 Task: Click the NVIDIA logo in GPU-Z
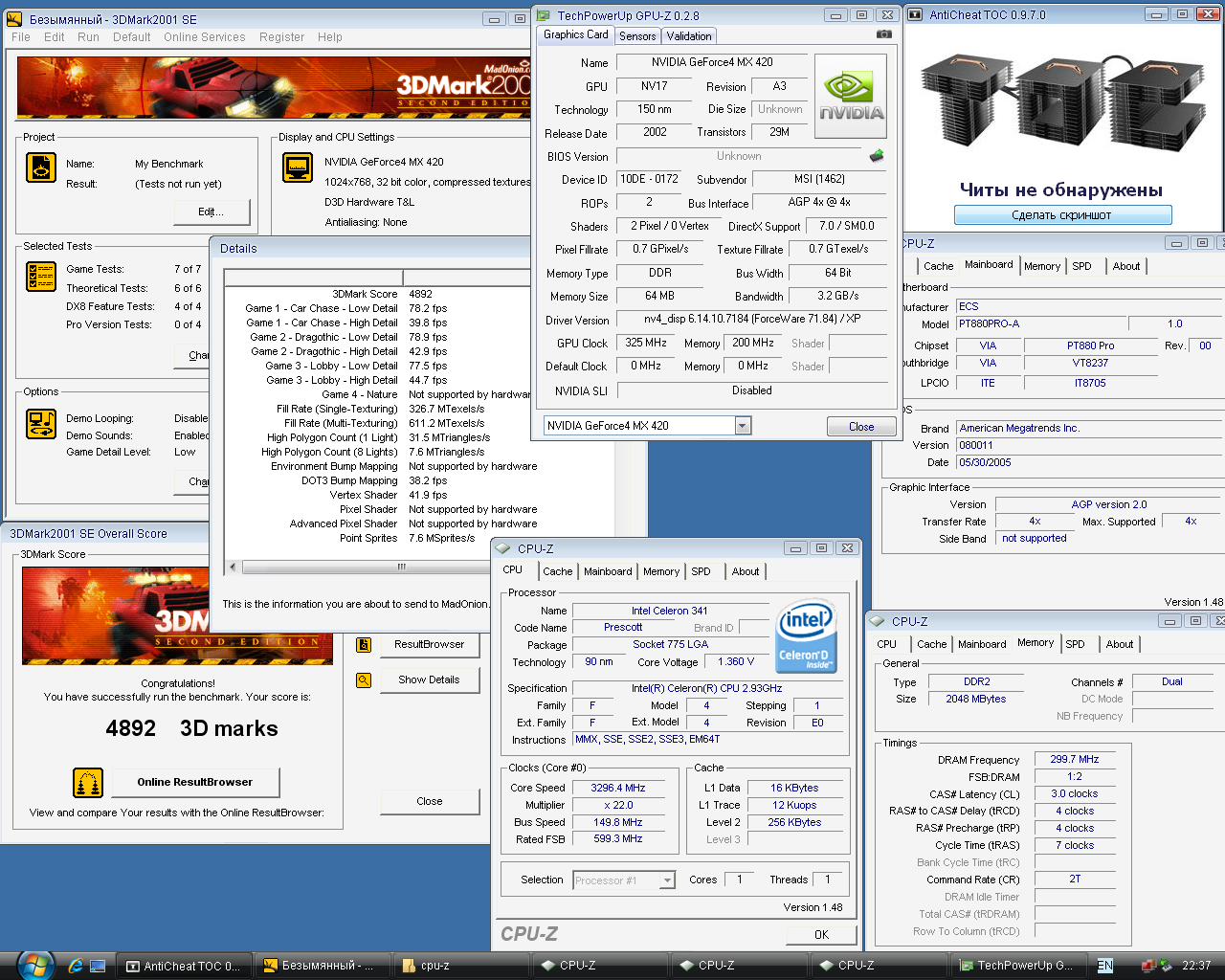click(851, 96)
